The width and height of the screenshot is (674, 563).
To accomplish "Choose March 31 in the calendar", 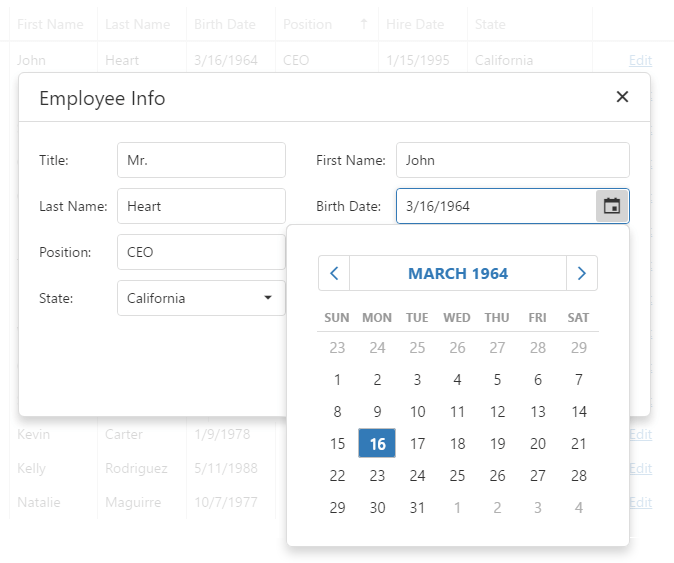I will click(x=418, y=508).
